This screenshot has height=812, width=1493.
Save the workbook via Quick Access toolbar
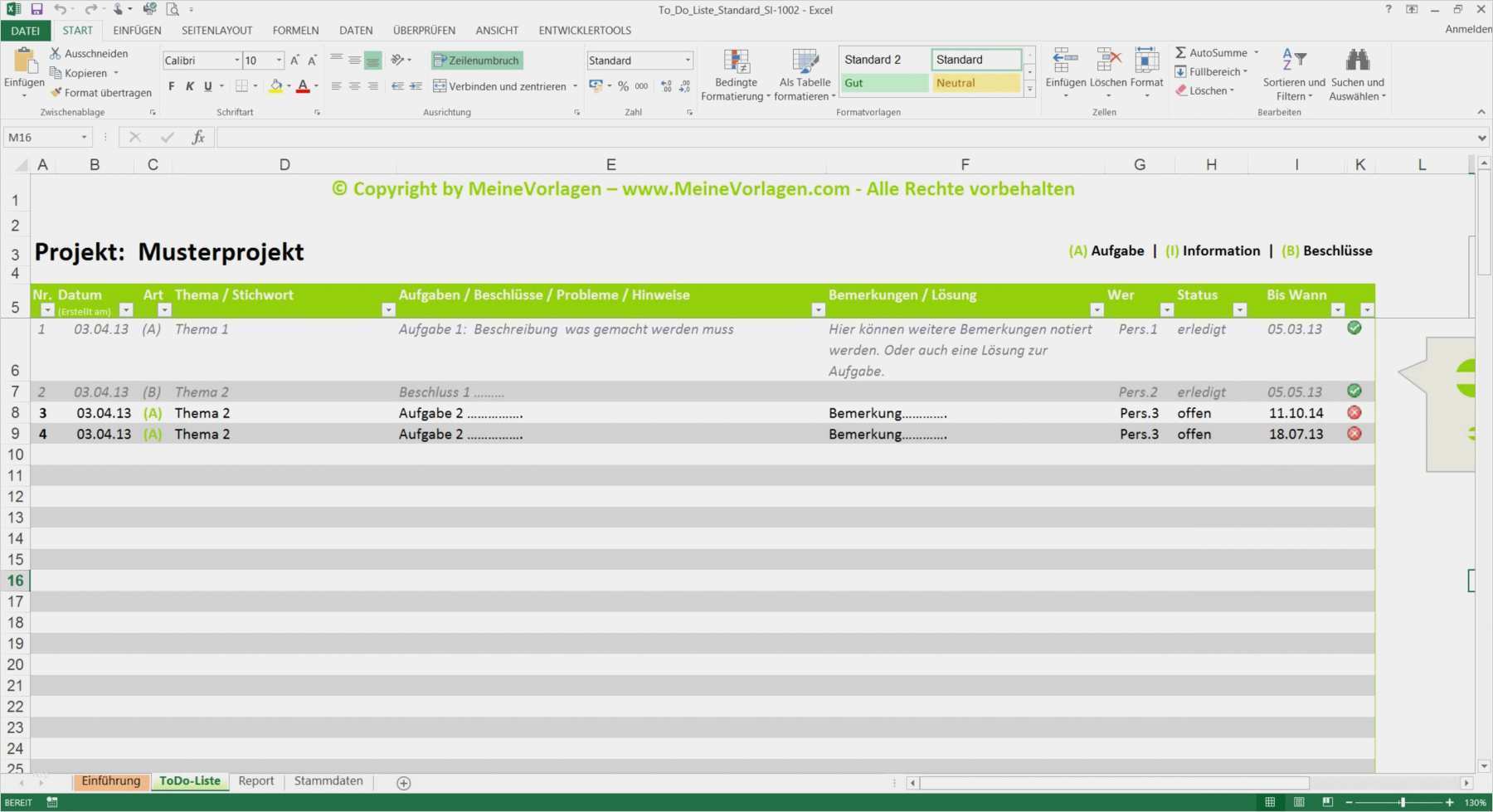[x=35, y=9]
